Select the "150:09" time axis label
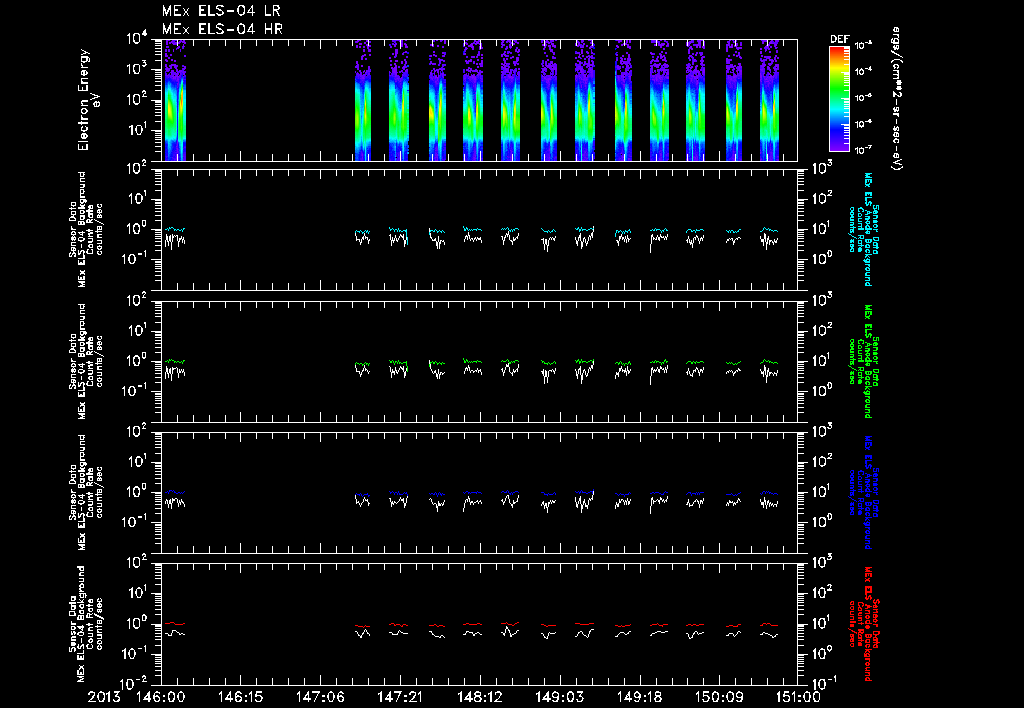 [x=718, y=698]
